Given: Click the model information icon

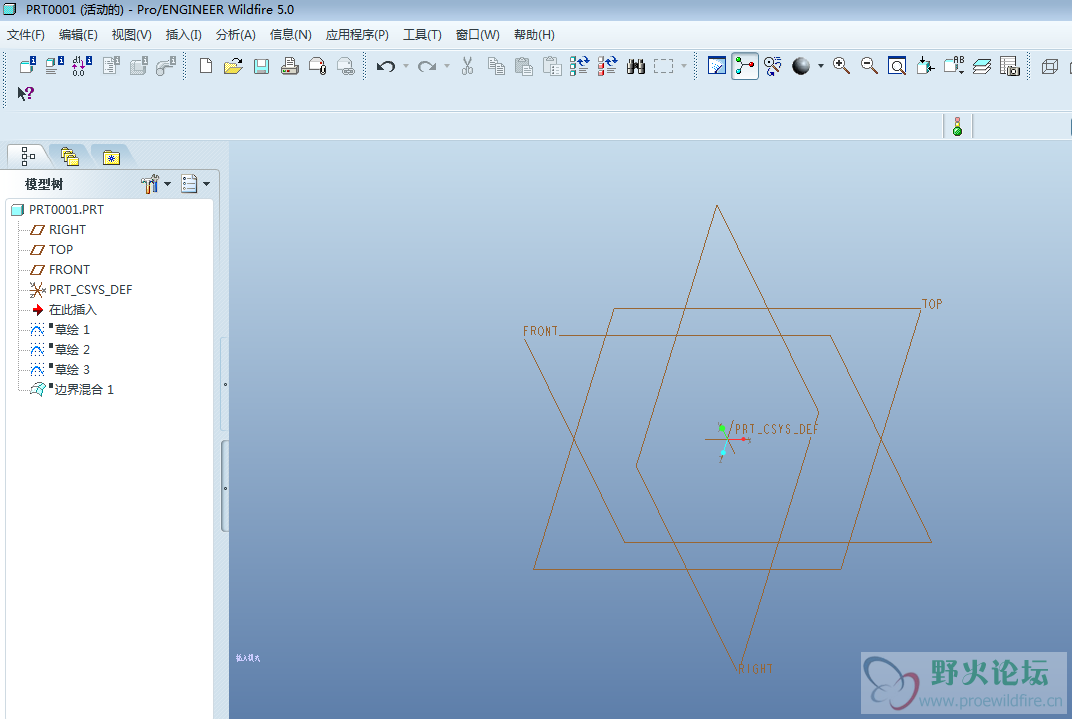Looking at the screenshot, I should 55,66.
